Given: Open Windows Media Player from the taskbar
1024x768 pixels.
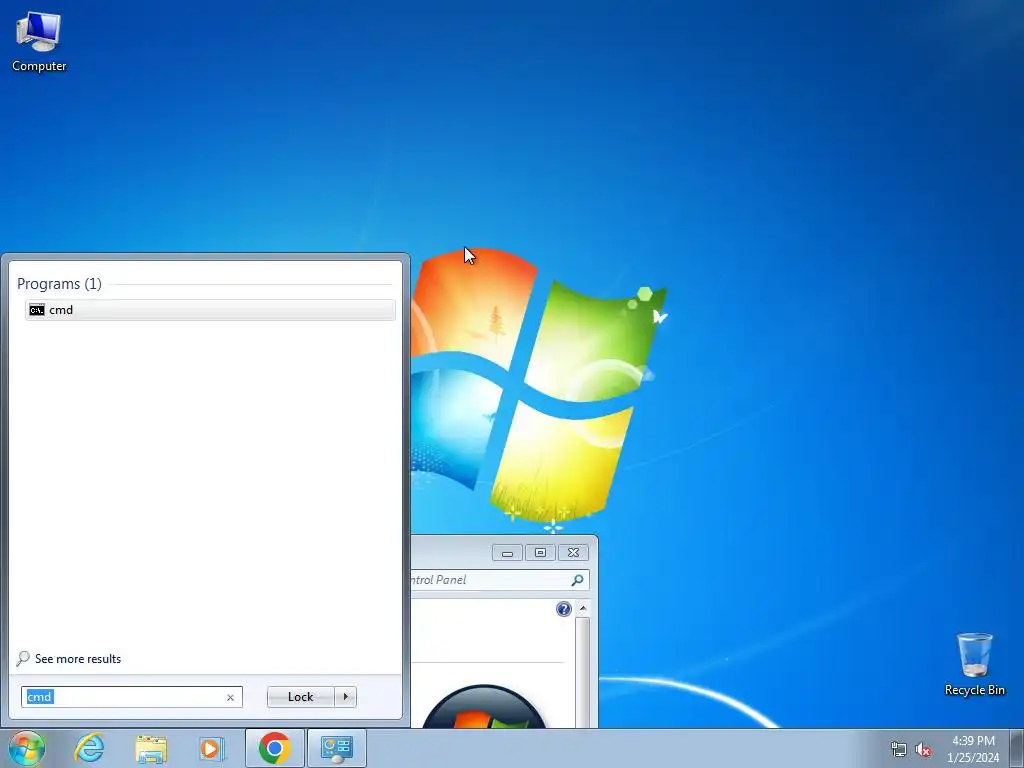Looking at the screenshot, I should (211, 748).
